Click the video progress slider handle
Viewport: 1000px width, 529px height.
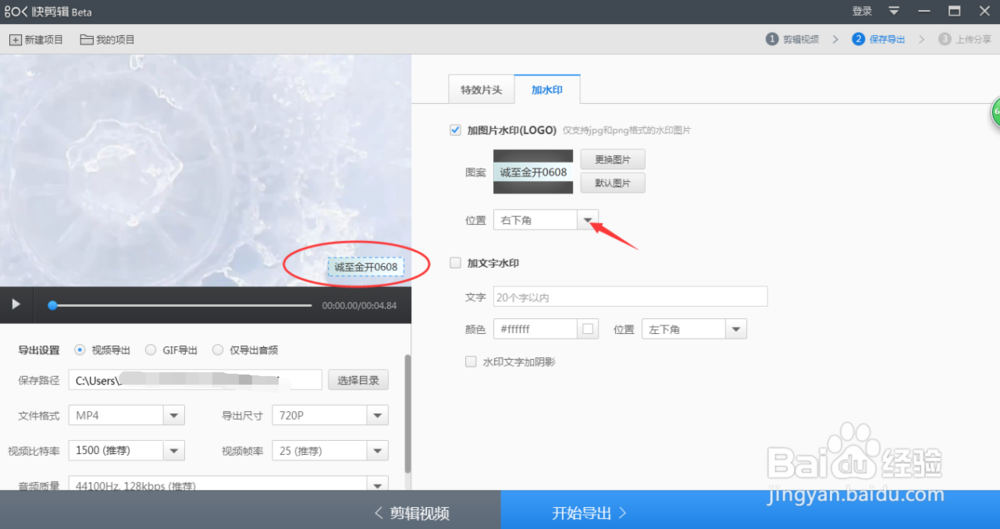(53, 306)
